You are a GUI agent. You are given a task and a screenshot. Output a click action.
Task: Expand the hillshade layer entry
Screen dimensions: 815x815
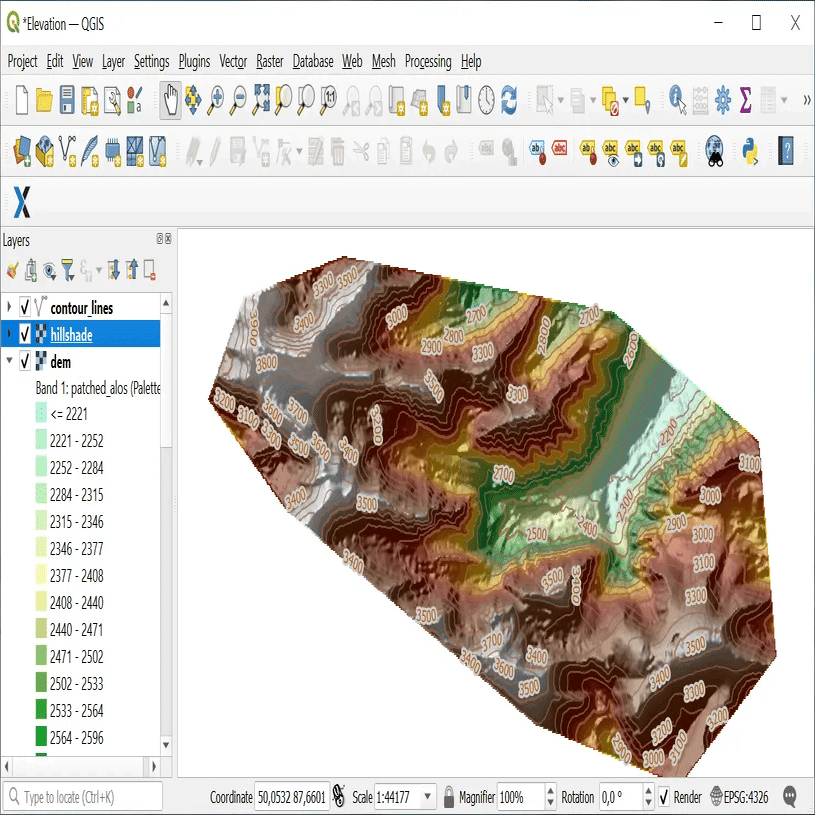(x=9, y=333)
